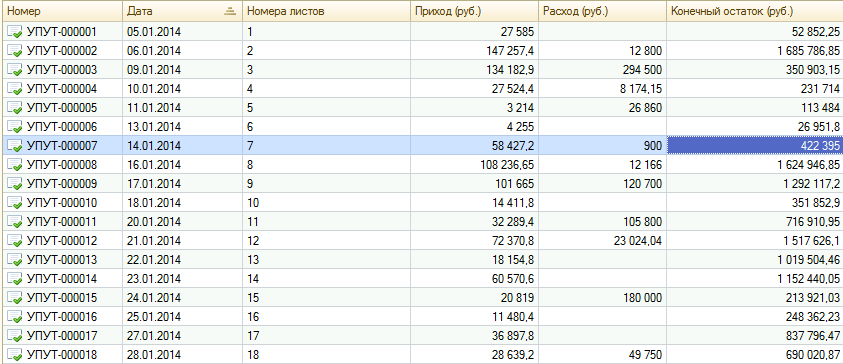Click the Расход (руб.) column header
The width and height of the screenshot is (843, 364).
(603, 11)
